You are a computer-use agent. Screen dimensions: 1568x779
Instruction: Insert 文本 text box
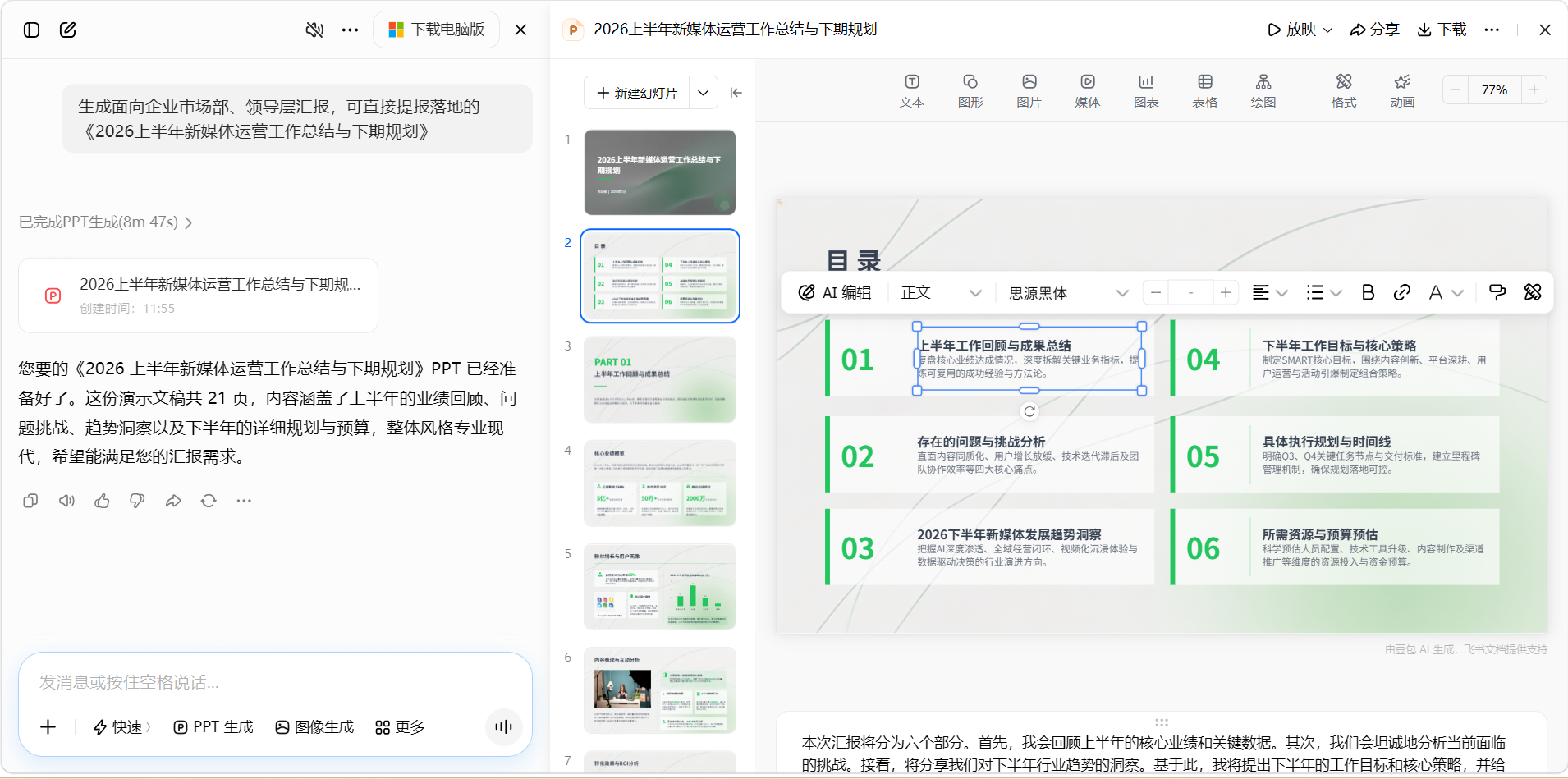(x=912, y=91)
